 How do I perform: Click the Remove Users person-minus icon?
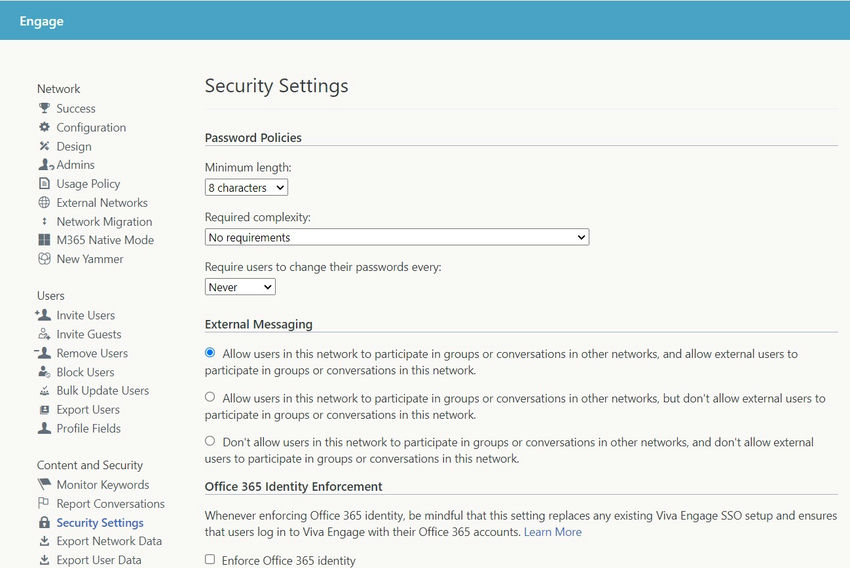[x=43, y=353]
